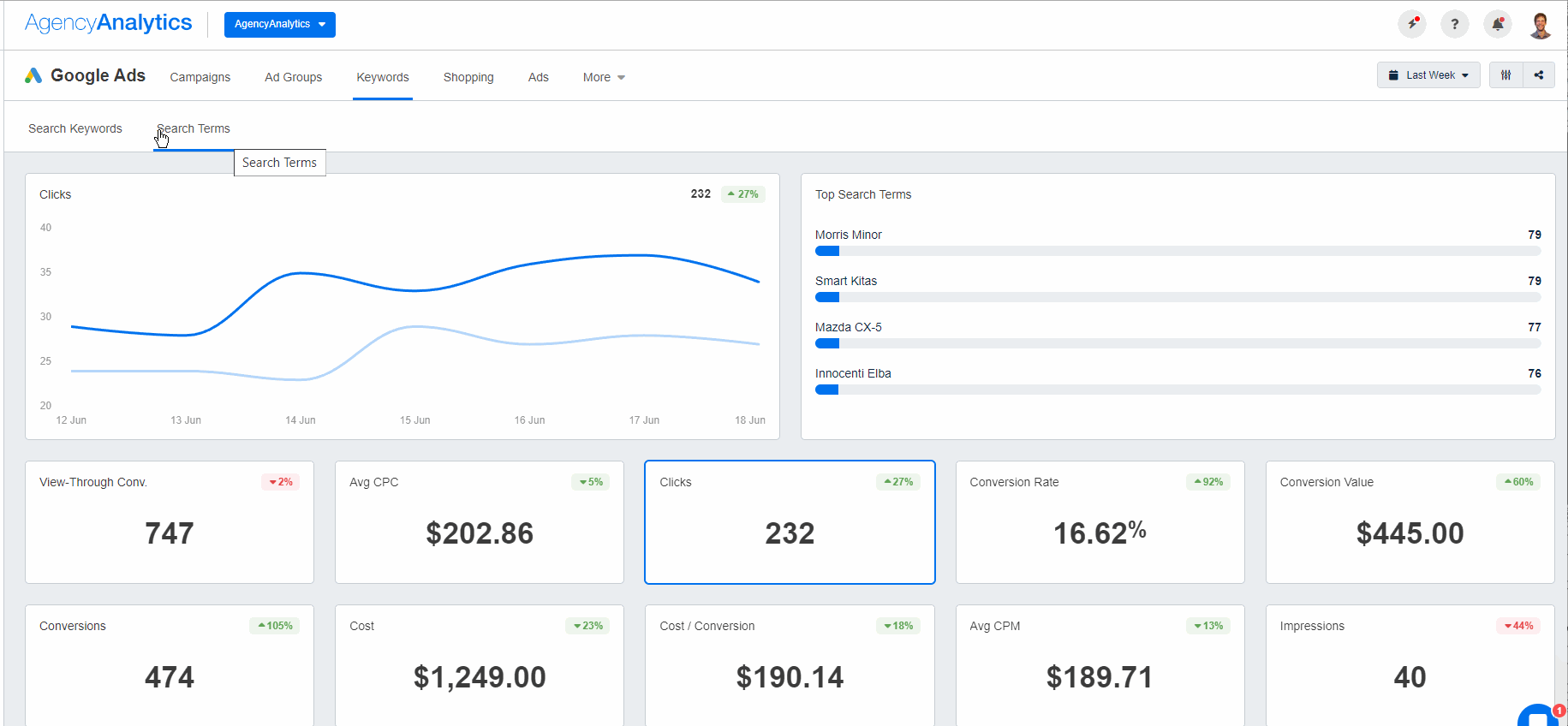The height and width of the screenshot is (726, 1568).
Task: Select the Search Keywords sub-tab
Action: point(75,128)
